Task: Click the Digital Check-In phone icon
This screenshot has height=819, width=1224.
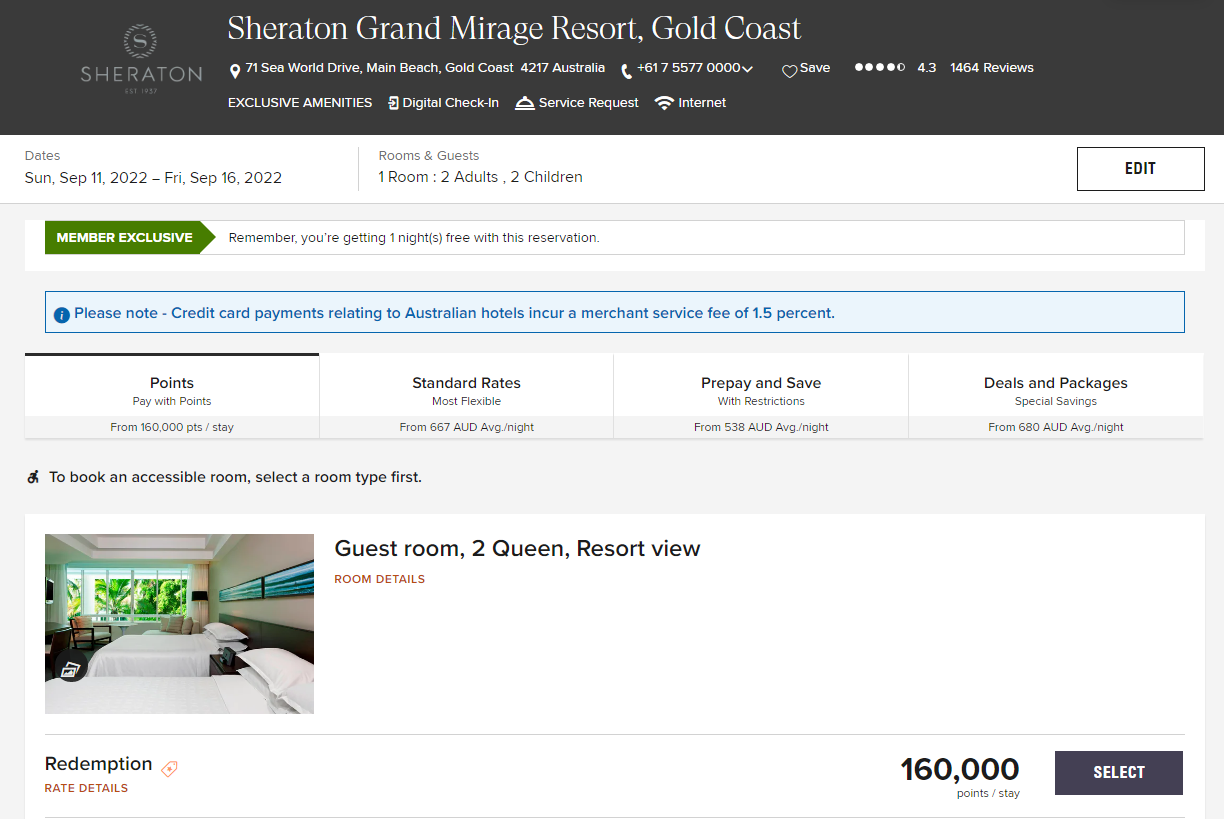Action: [393, 103]
